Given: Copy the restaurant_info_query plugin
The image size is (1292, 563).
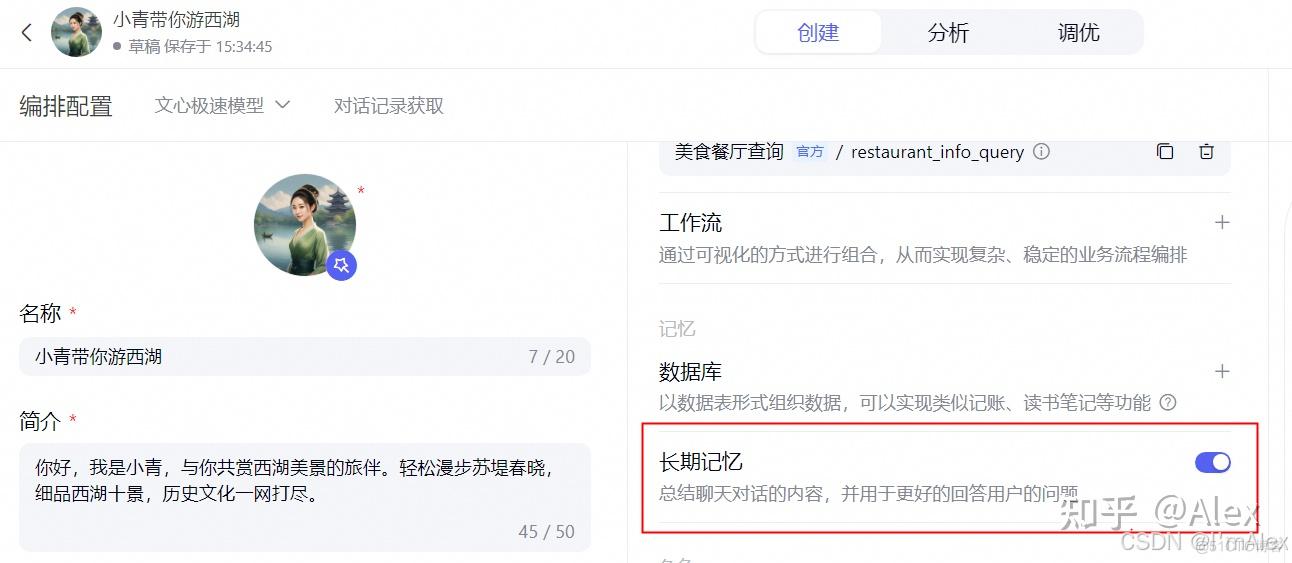Looking at the screenshot, I should tap(1165, 152).
